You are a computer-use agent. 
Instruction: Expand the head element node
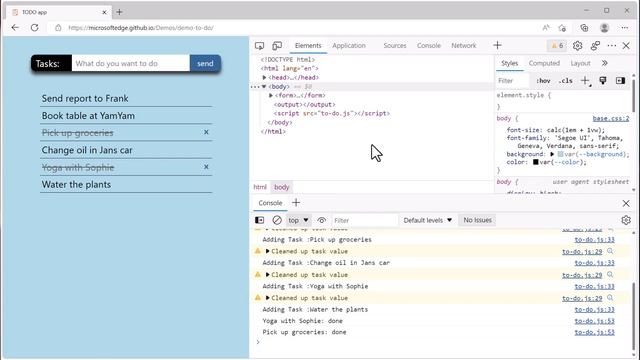(264, 78)
